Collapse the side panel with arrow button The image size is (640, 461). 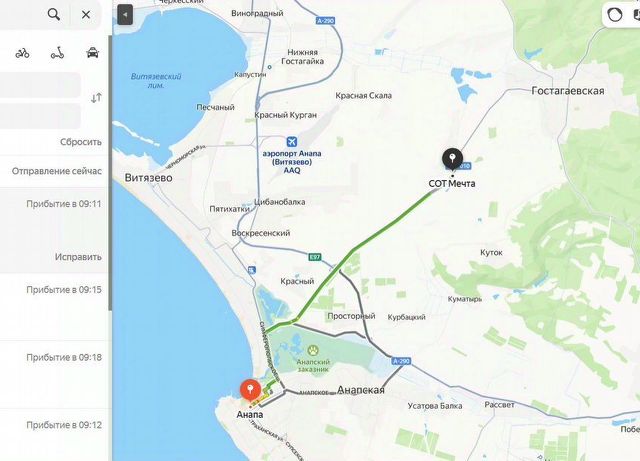[125, 15]
